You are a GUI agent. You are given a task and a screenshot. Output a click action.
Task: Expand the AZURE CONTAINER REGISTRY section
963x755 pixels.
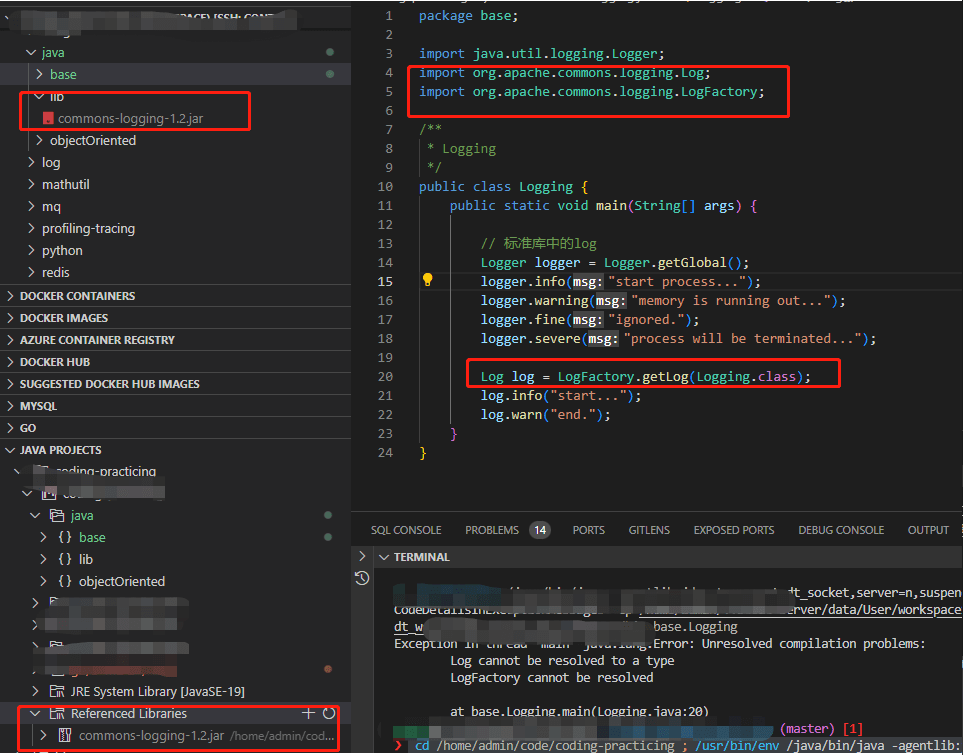[97, 340]
